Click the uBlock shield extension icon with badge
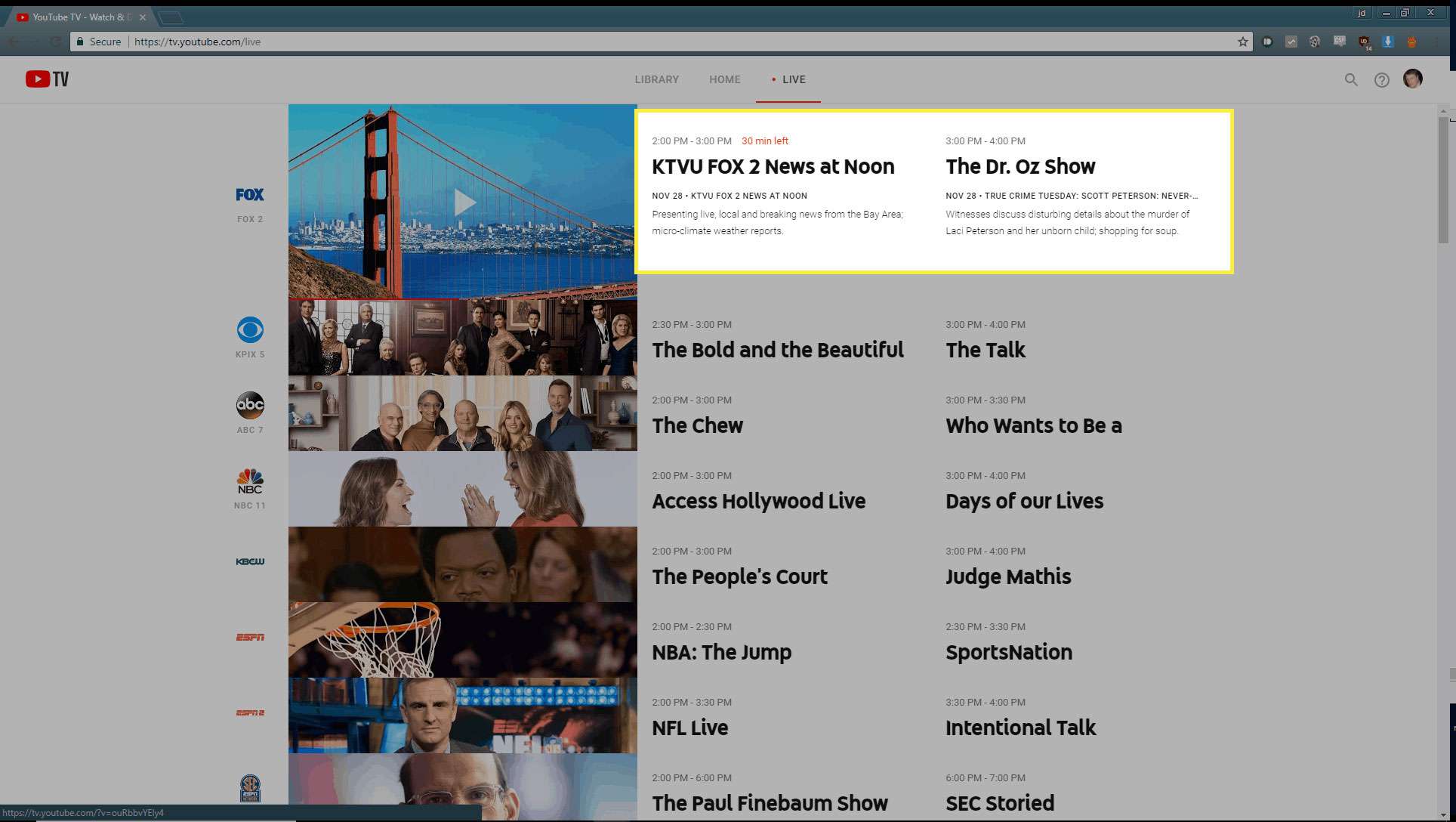This screenshot has height=822, width=1456. 1364,42
